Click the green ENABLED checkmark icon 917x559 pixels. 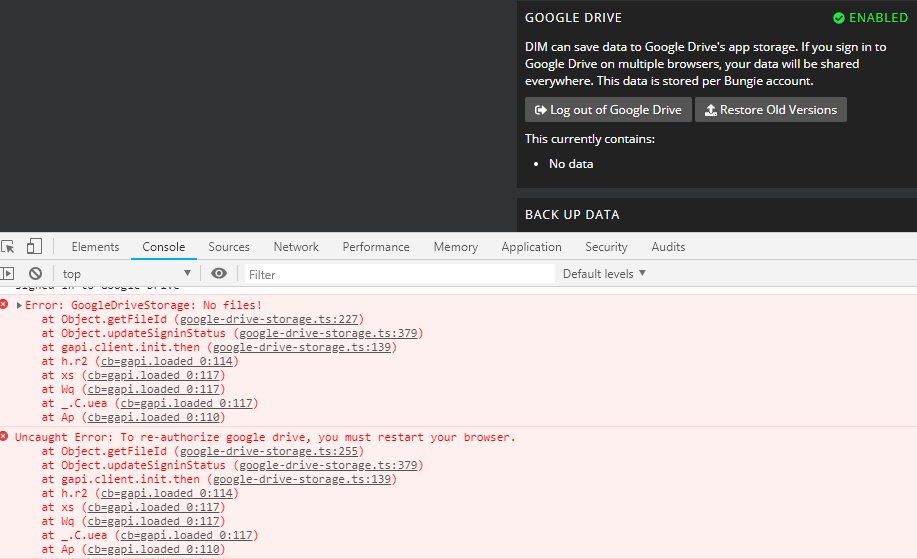(x=839, y=18)
